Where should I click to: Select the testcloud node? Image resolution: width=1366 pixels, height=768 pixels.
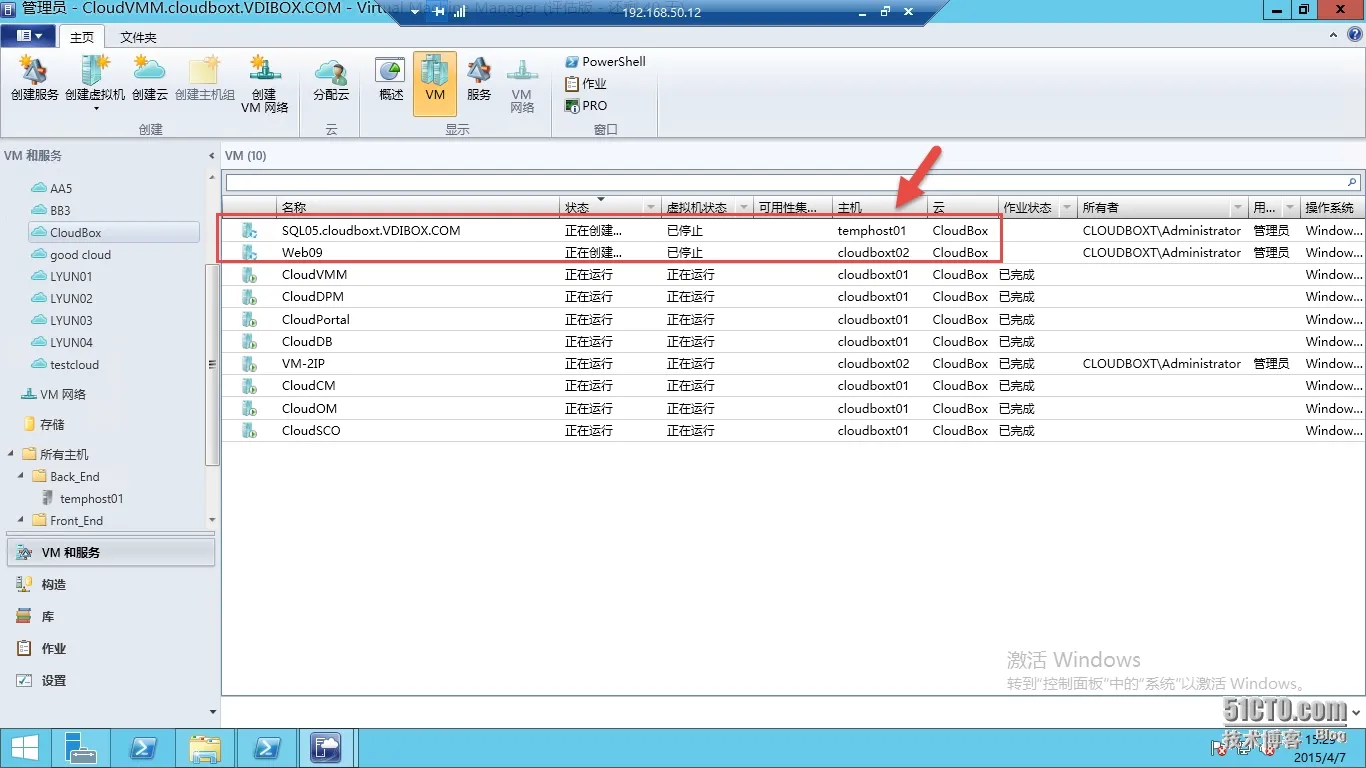click(x=74, y=364)
